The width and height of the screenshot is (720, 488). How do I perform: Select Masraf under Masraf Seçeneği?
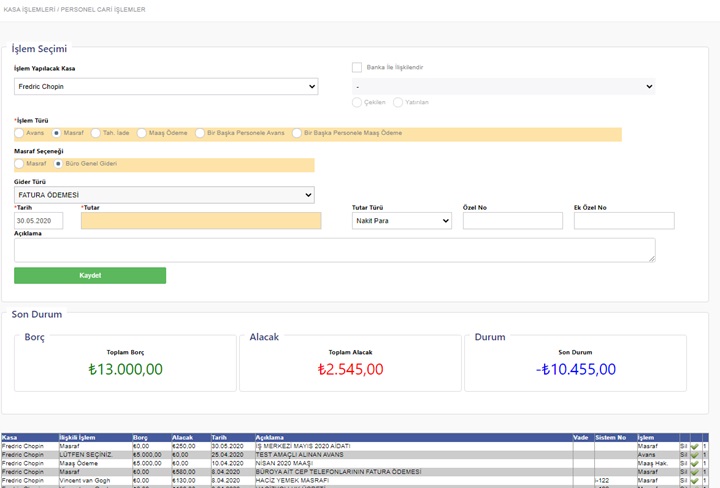tap(20, 163)
